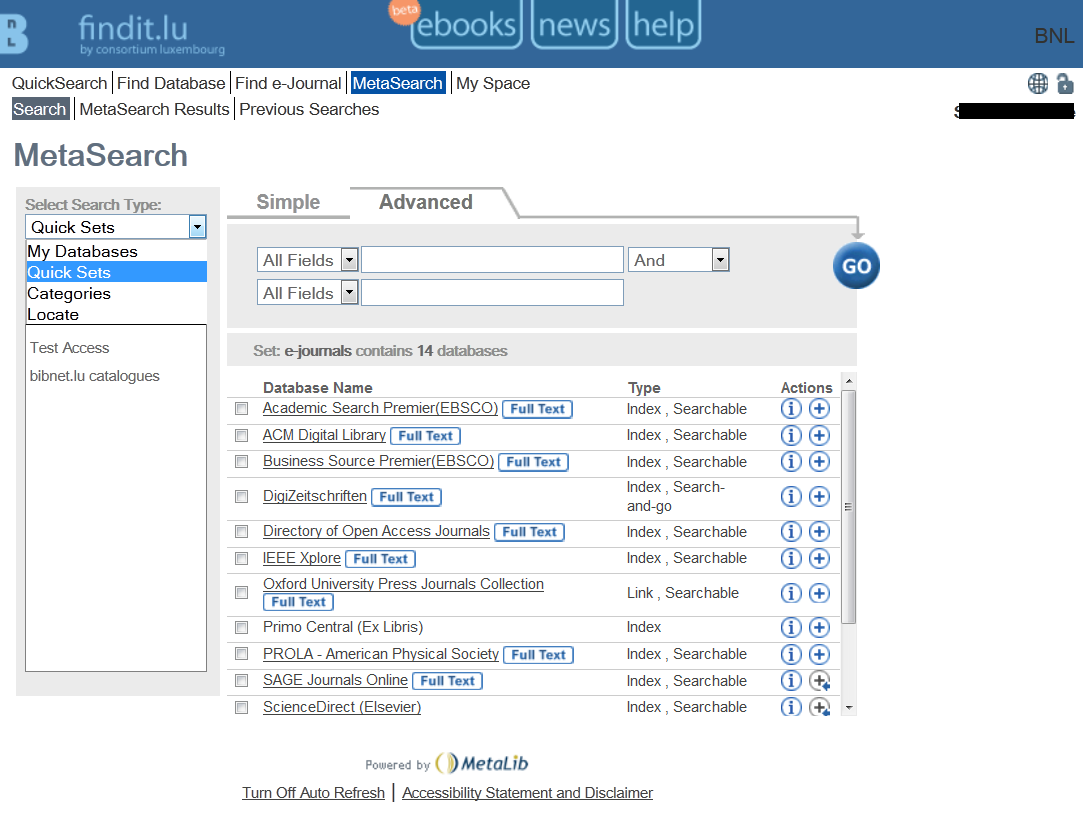Open the Find e-Journal menu item
The height and width of the screenshot is (814, 1083).
click(x=288, y=84)
